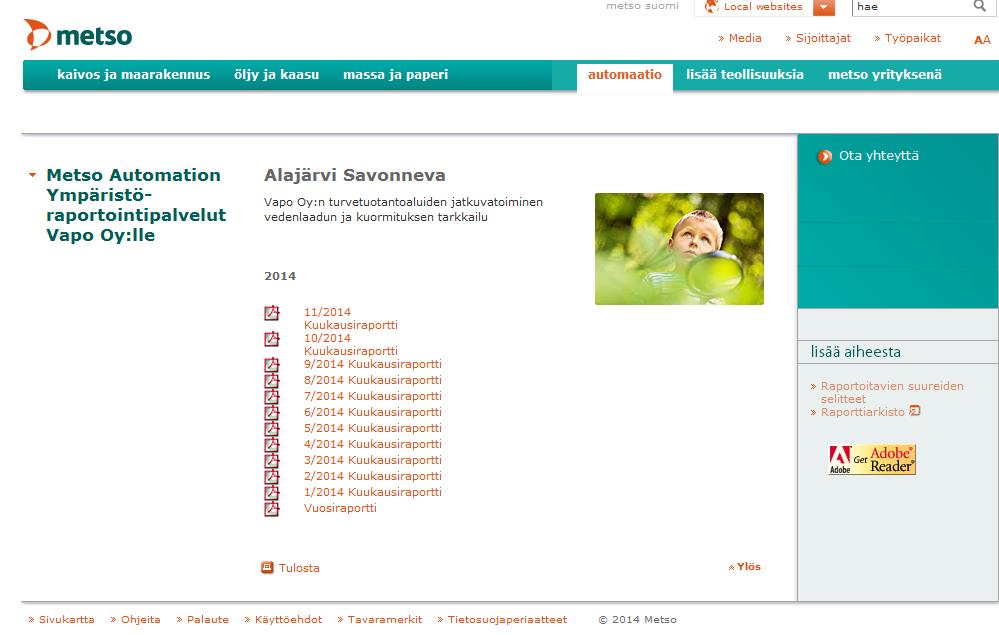
Task: Open the PDF icon for 11/2014 report
Action: (272, 313)
